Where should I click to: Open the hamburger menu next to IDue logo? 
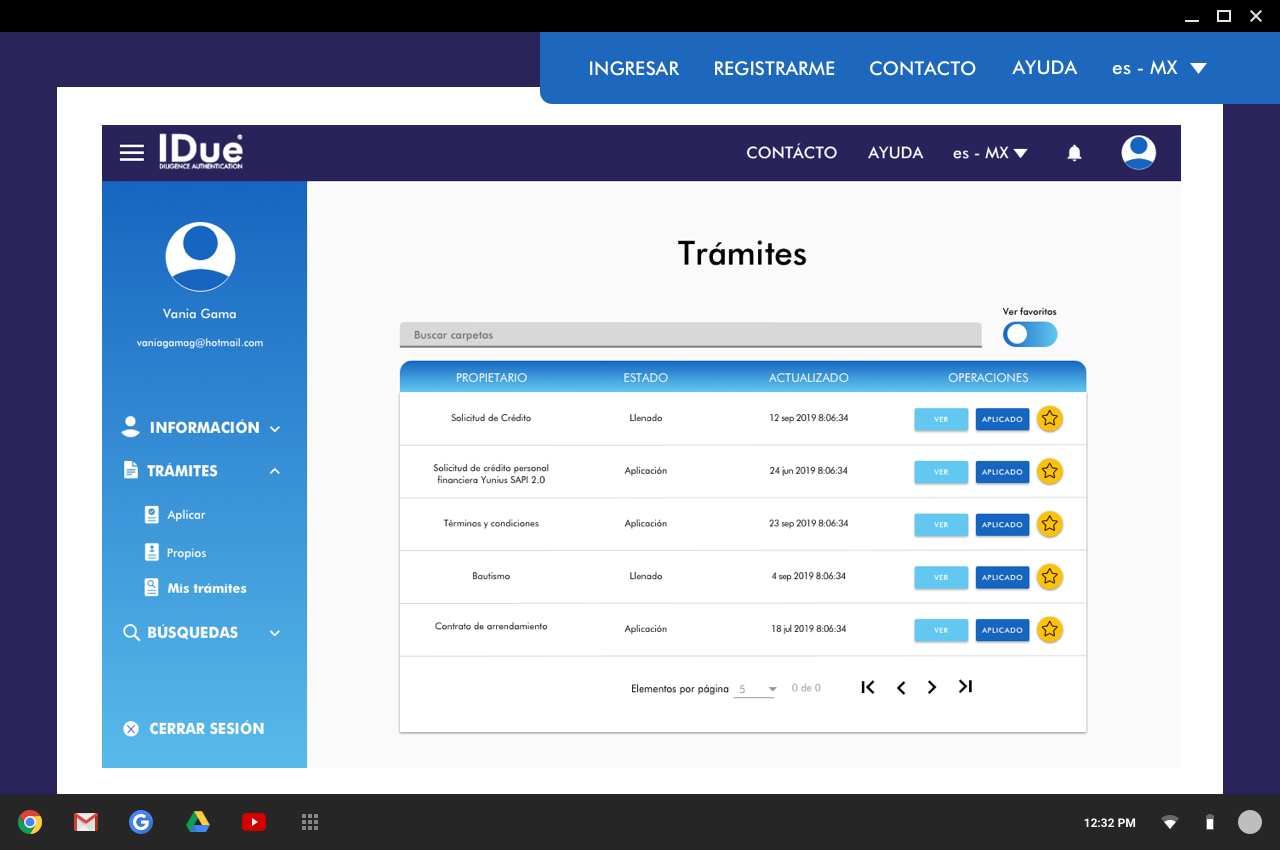[x=132, y=153]
